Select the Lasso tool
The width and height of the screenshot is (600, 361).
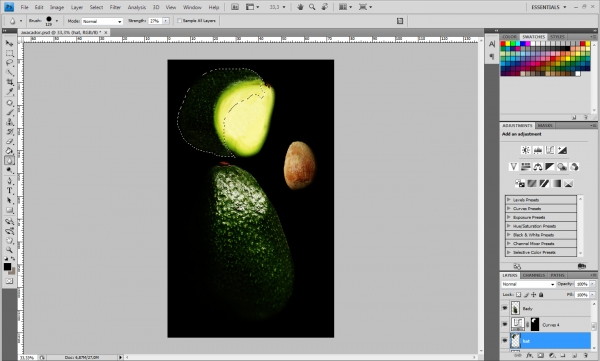pyautogui.click(x=9, y=63)
